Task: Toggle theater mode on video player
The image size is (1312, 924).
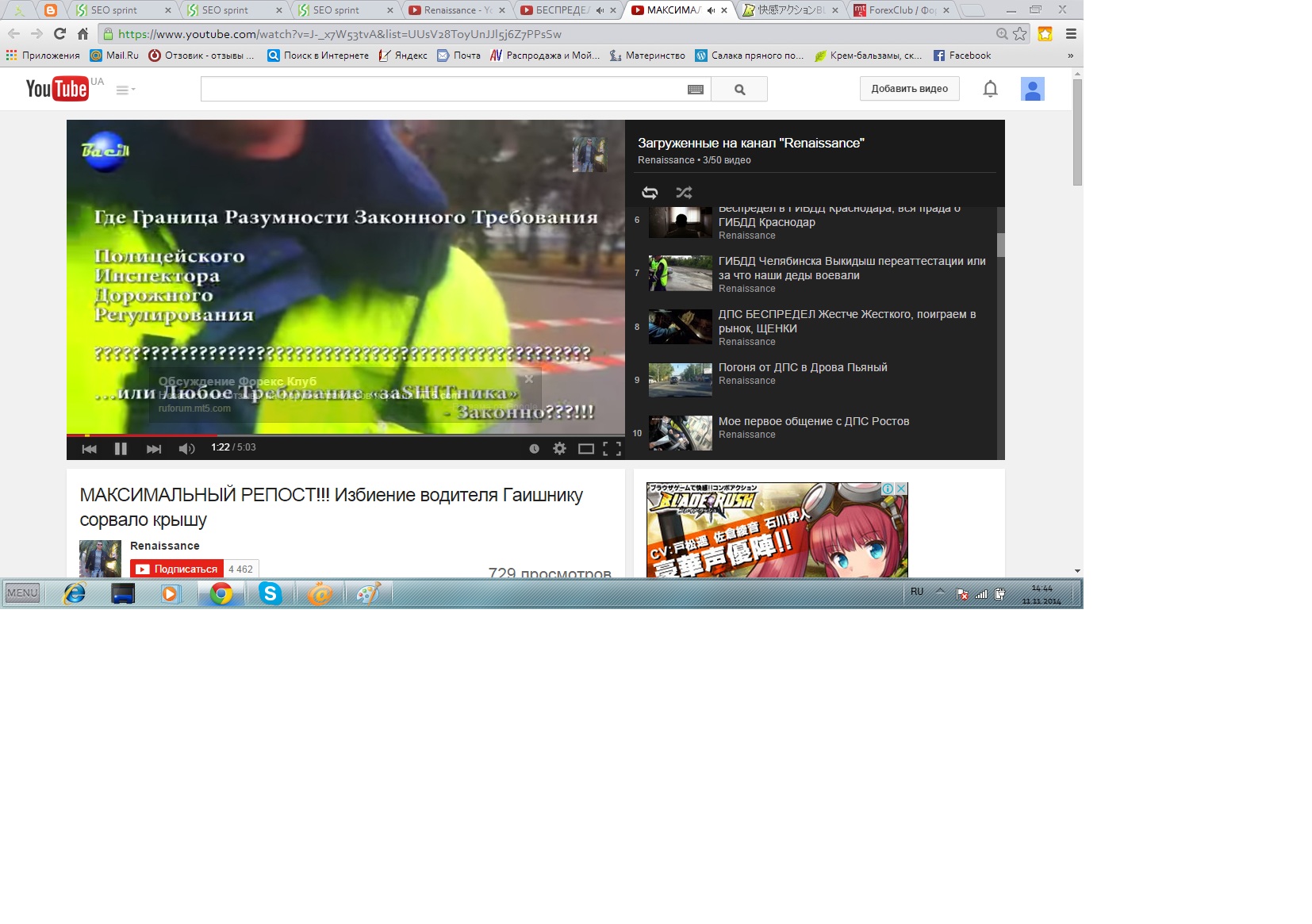Action: click(x=585, y=449)
